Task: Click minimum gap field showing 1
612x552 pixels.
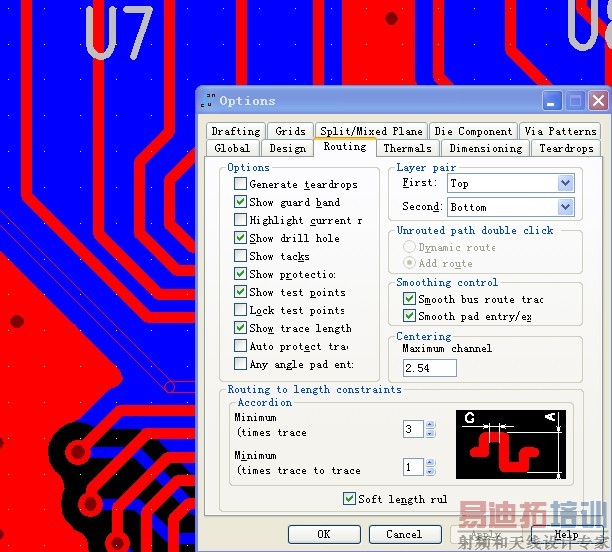Action: coord(413,467)
